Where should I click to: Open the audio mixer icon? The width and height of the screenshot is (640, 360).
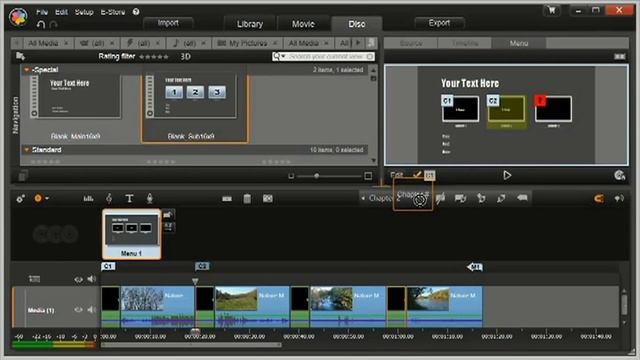tap(88, 198)
